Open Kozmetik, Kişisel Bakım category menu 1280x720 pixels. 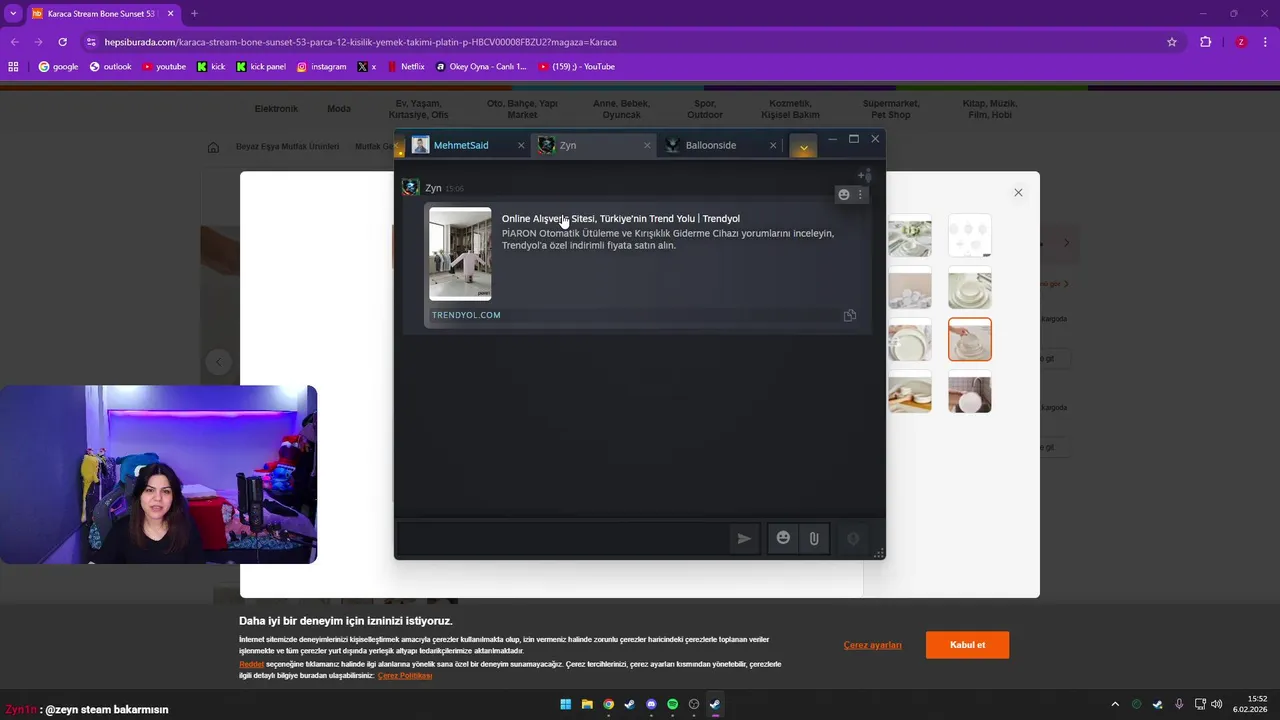pos(790,109)
